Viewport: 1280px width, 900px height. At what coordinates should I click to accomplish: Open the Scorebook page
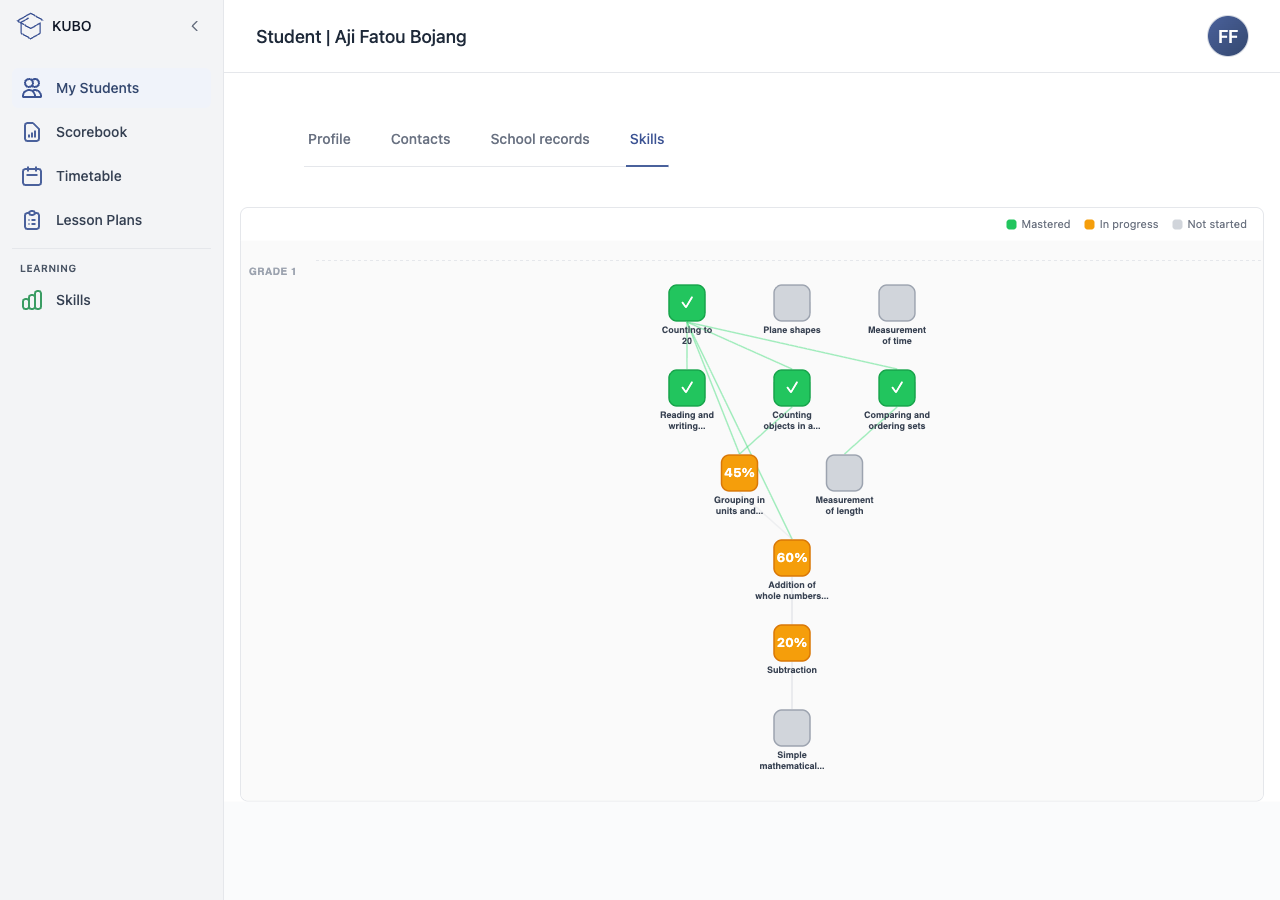point(112,132)
